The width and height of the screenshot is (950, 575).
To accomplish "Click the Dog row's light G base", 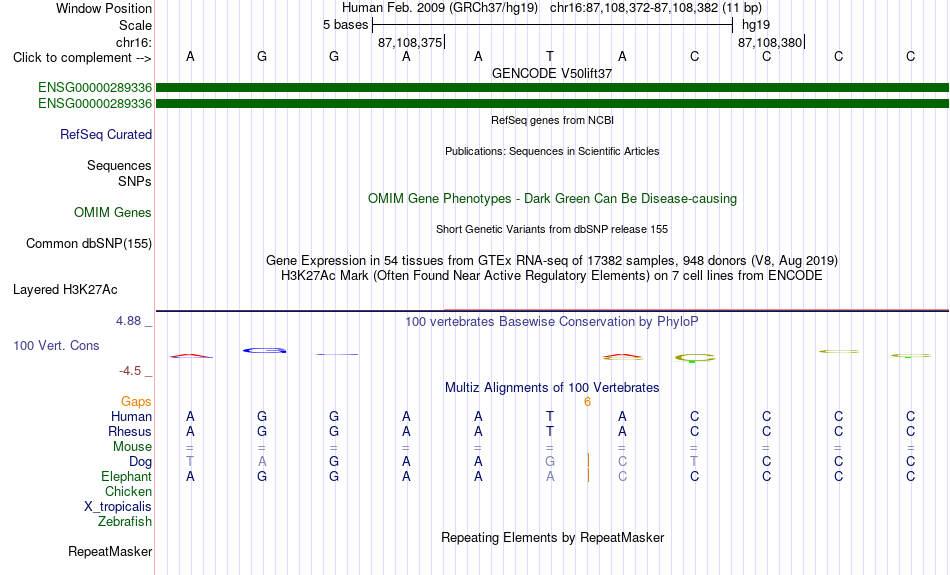I will tap(550, 462).
